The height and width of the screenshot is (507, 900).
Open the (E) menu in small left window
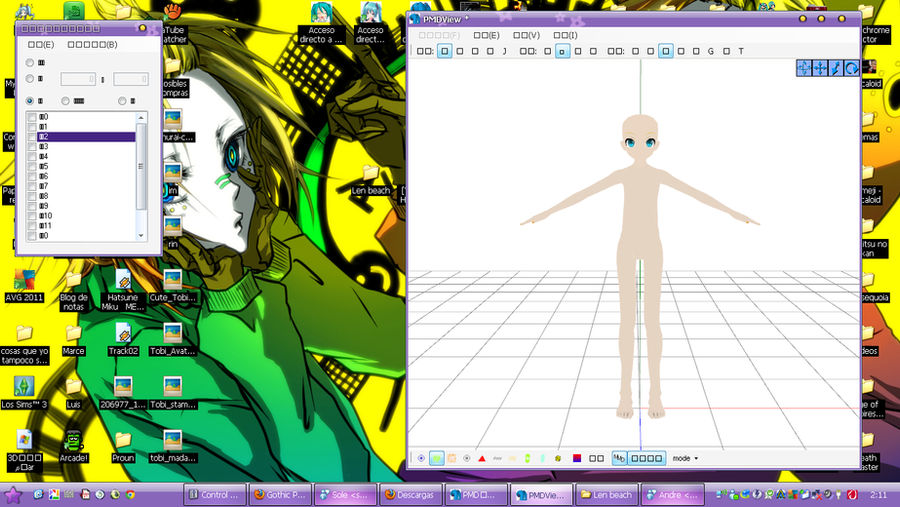point(41,44)
